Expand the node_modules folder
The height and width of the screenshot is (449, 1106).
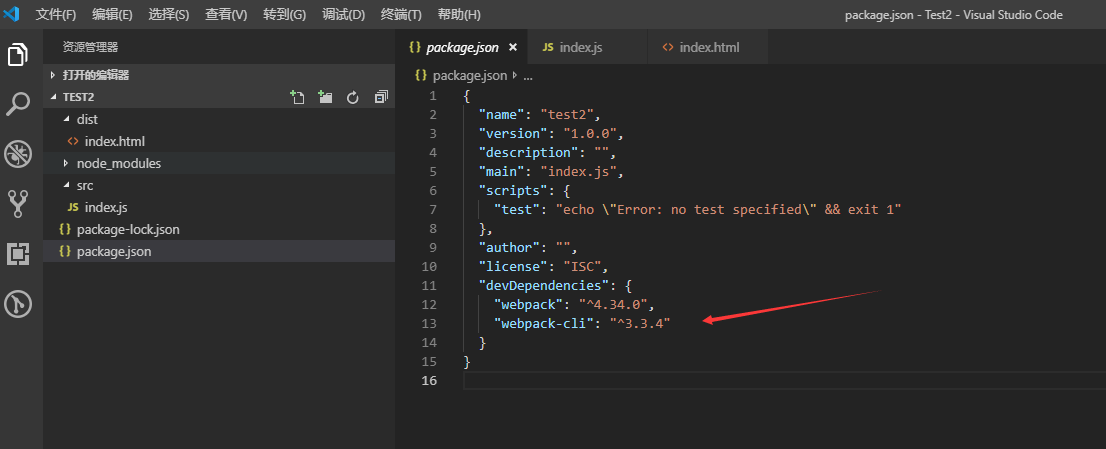click(x=66, y=164)
